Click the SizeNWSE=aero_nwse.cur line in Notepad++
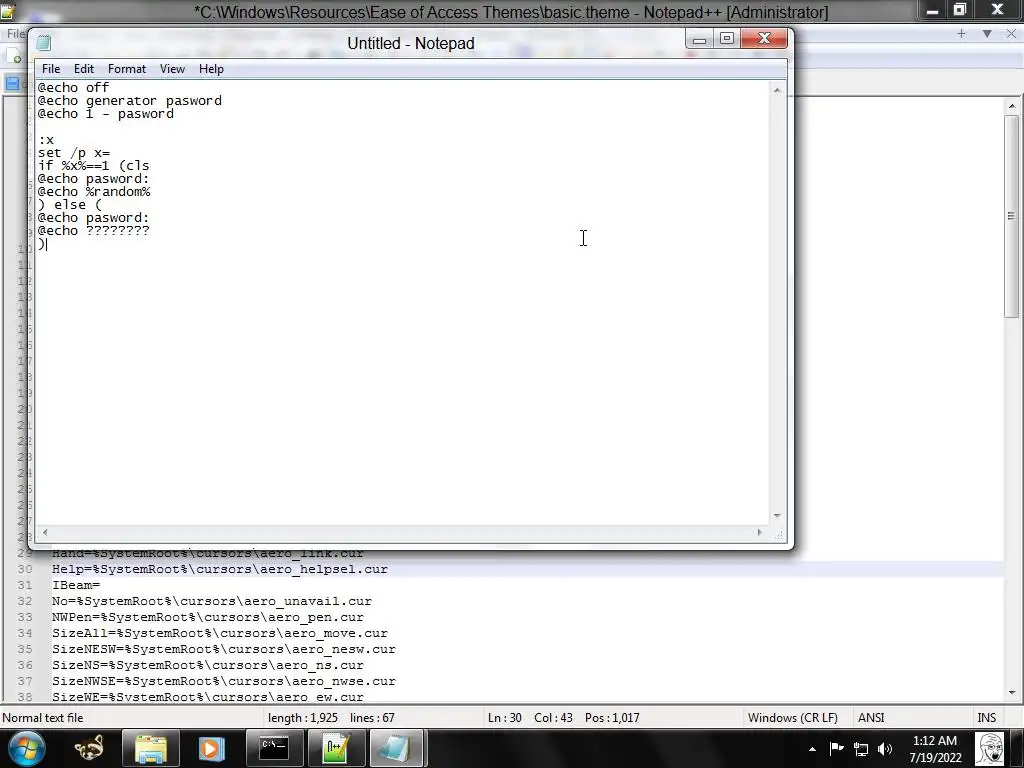The height and width of the screenshot is (768, 1024). [223, 681]
